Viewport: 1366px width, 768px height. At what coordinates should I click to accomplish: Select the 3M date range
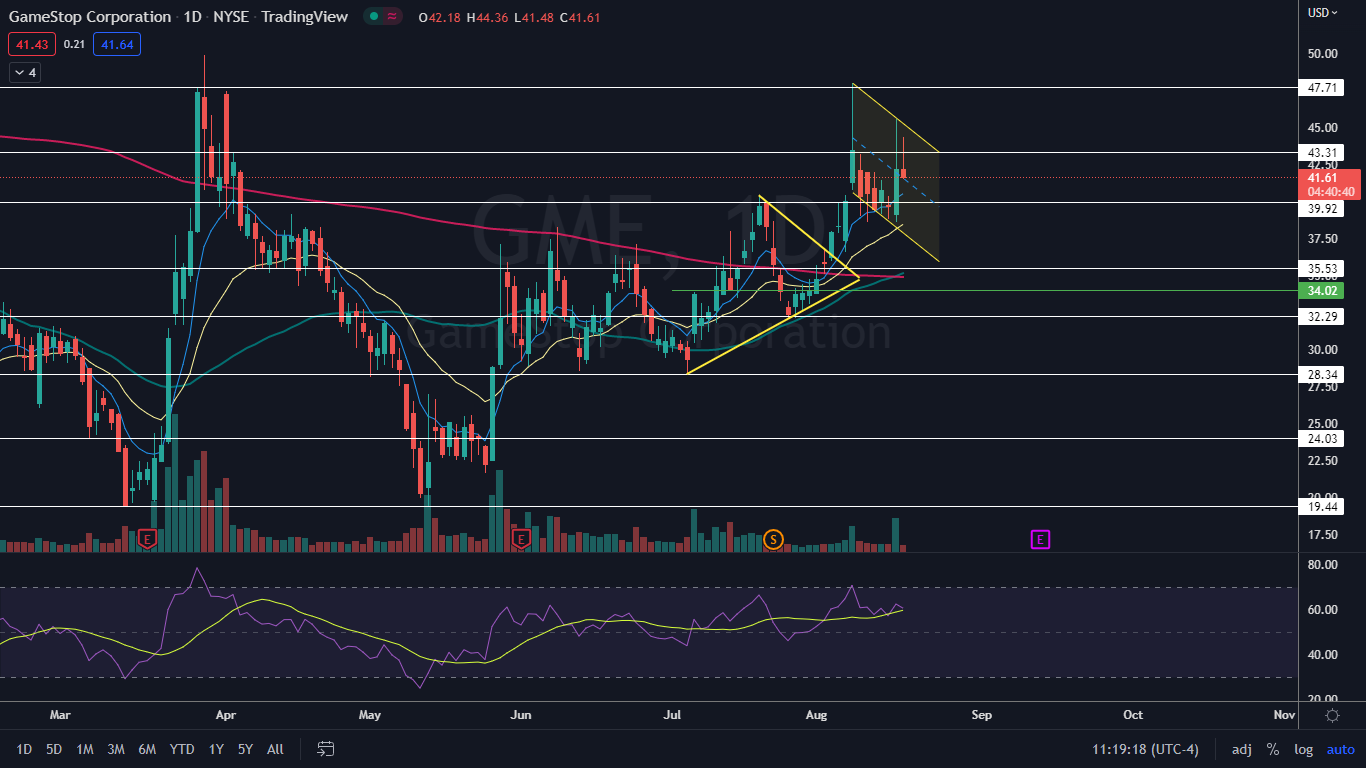tap(116, 749)
